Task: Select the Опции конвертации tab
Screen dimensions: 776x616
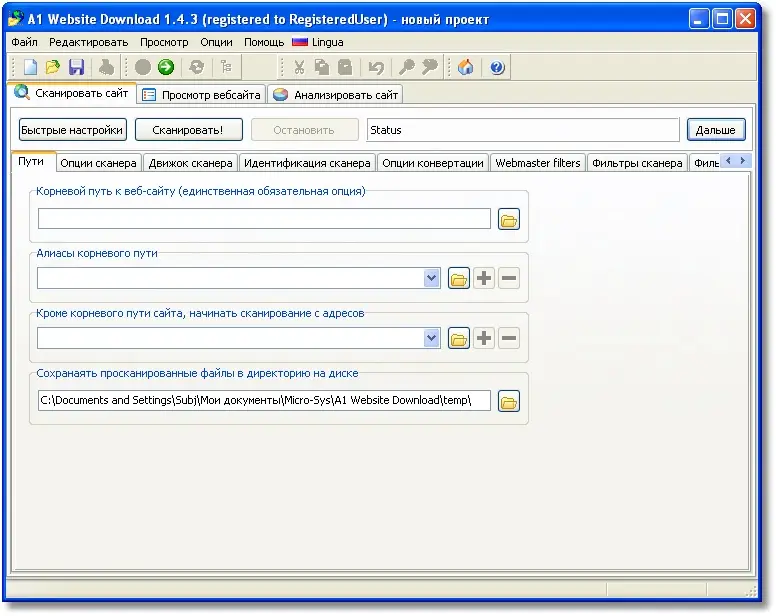Action: (x=433, y=163)
